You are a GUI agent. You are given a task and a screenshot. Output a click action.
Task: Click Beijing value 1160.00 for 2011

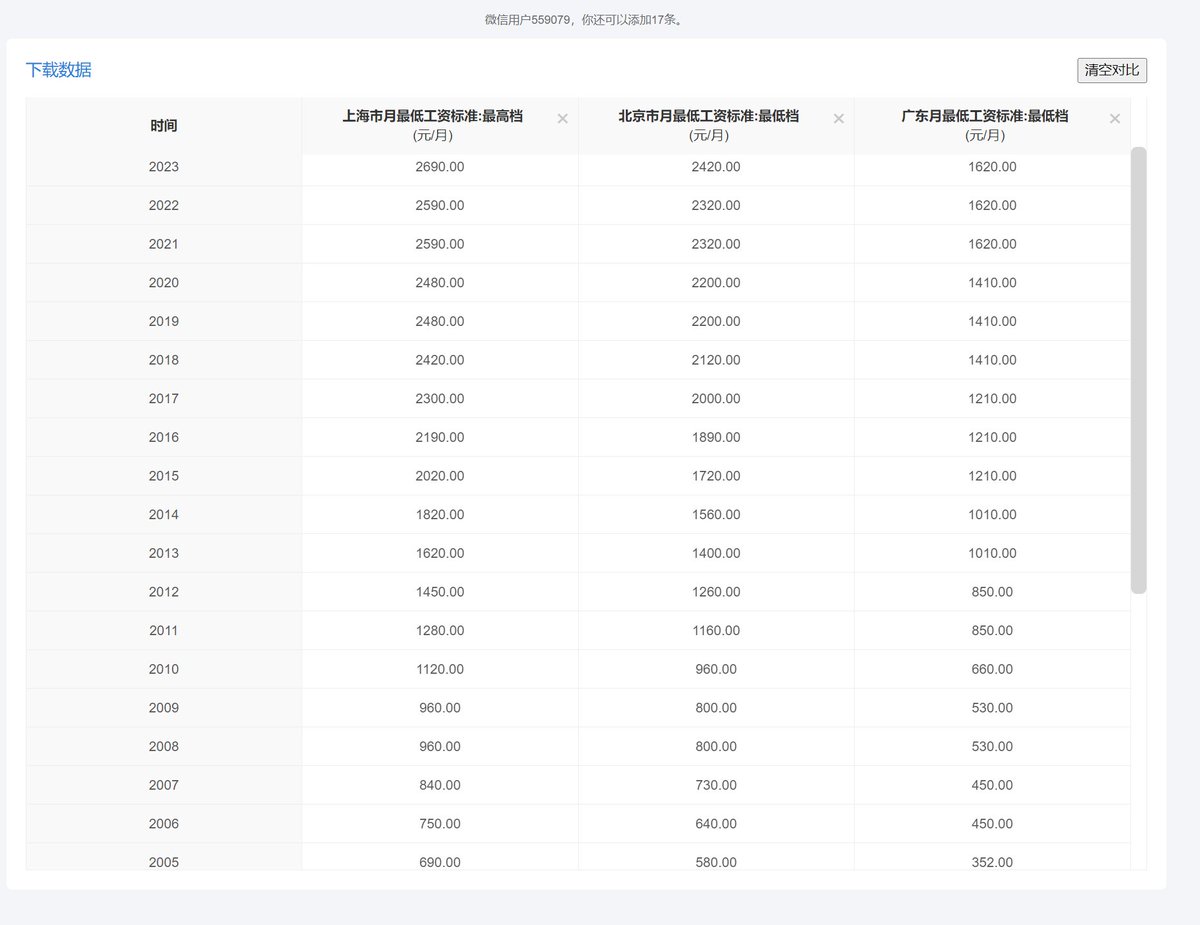click(x=716, y=631)
